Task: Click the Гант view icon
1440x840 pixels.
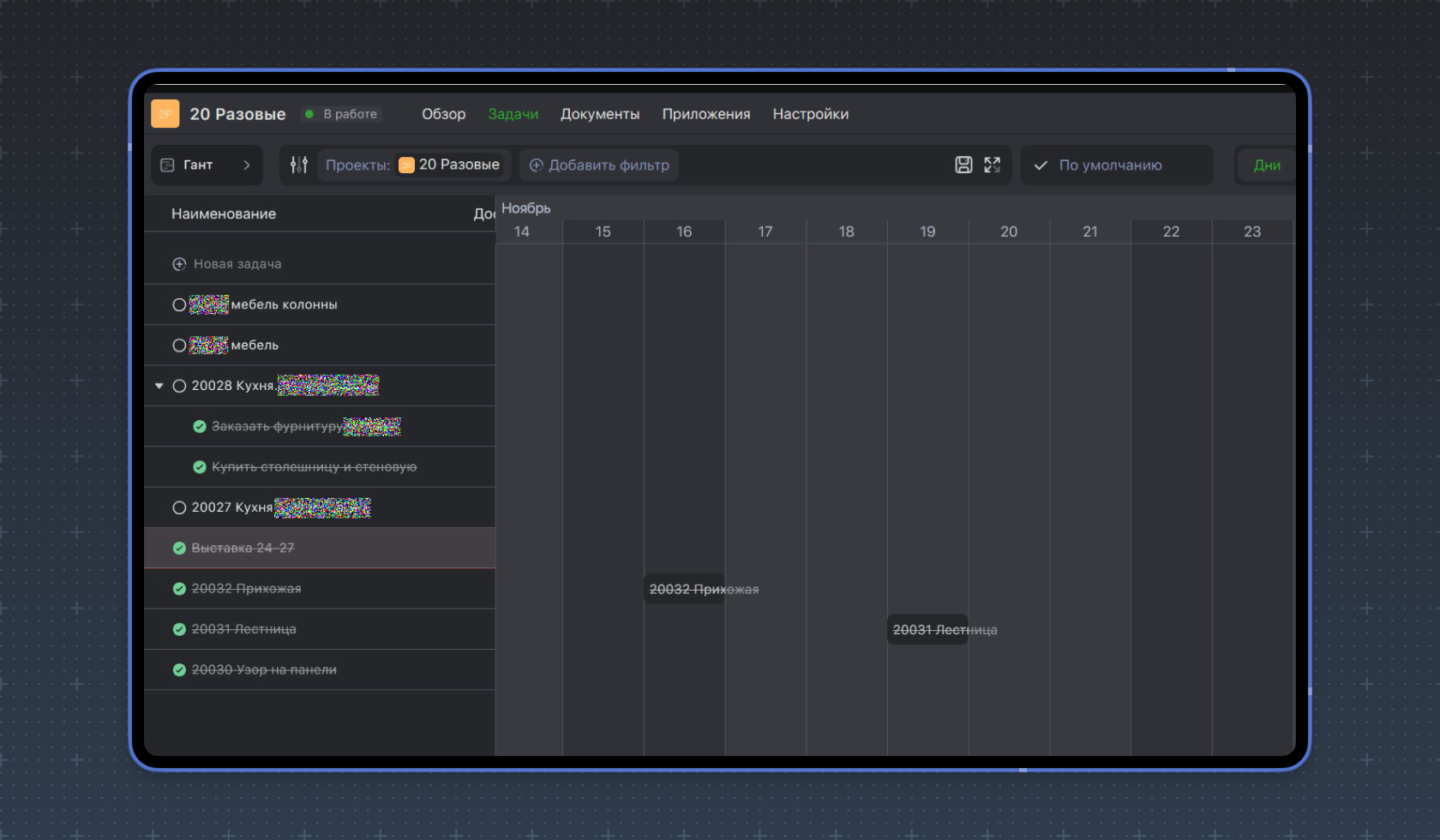Action: tap(168, 165)
